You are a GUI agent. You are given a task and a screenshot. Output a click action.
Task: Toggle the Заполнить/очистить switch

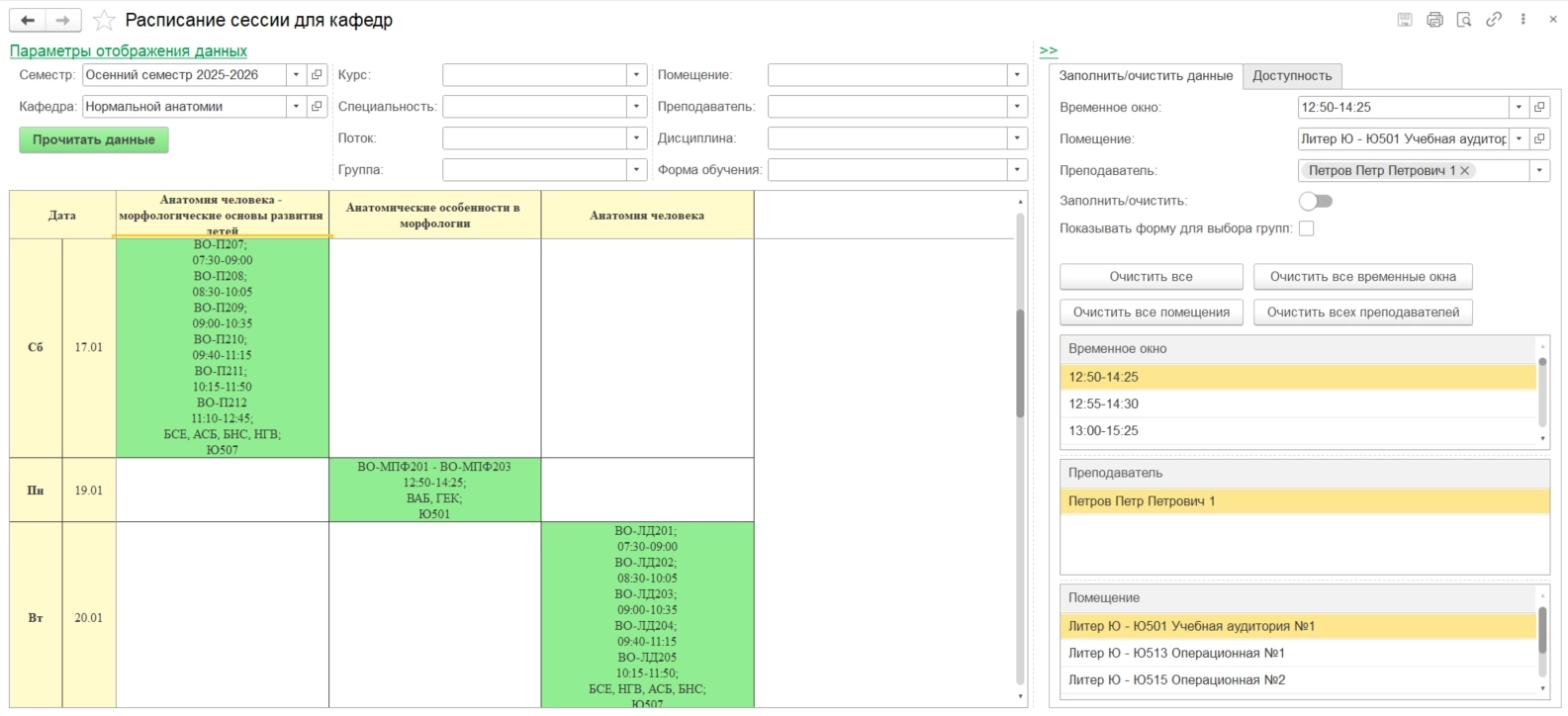coord(1316,202)
